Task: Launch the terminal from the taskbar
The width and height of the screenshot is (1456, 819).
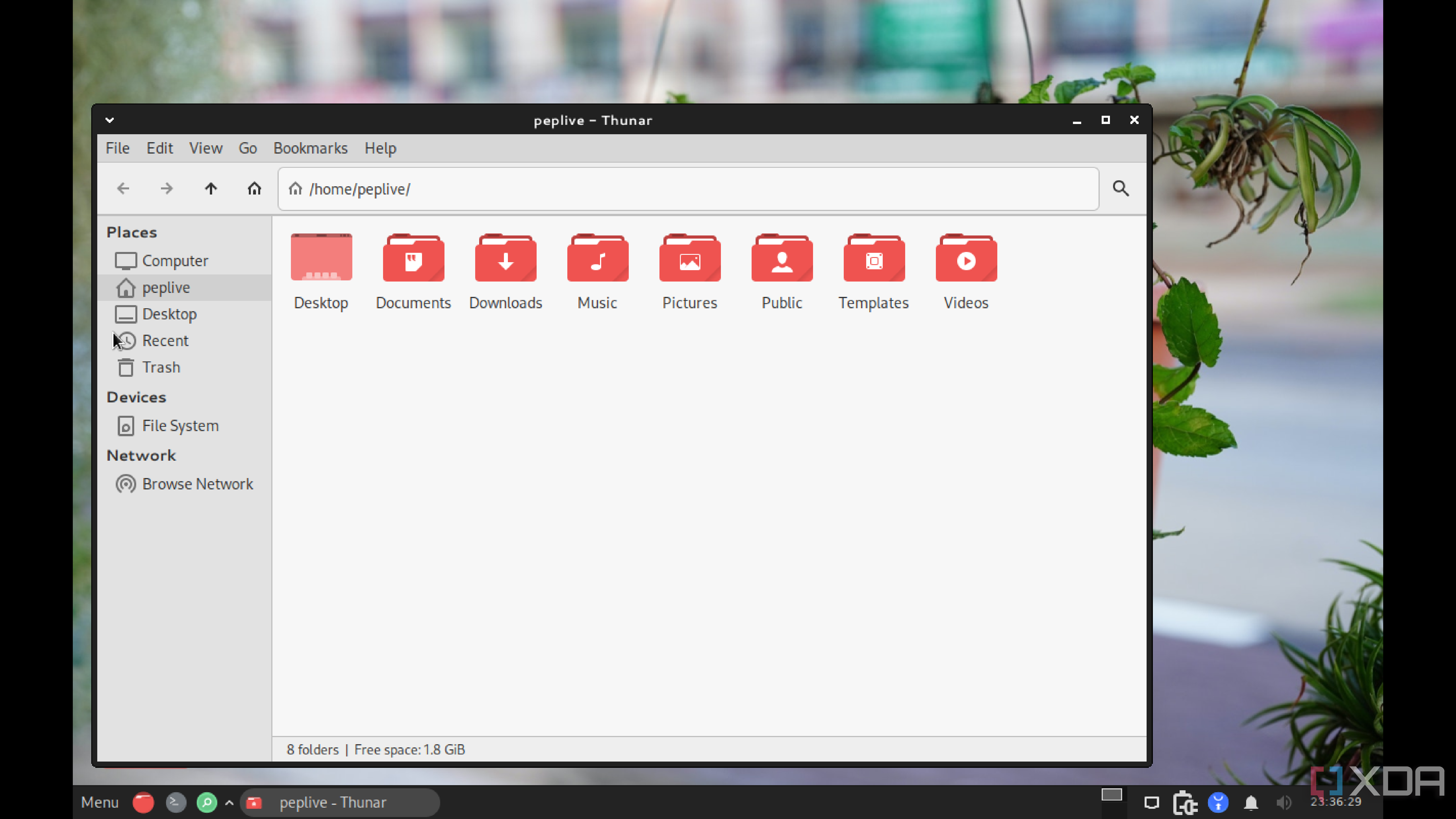Action: [x=176, y=802]
